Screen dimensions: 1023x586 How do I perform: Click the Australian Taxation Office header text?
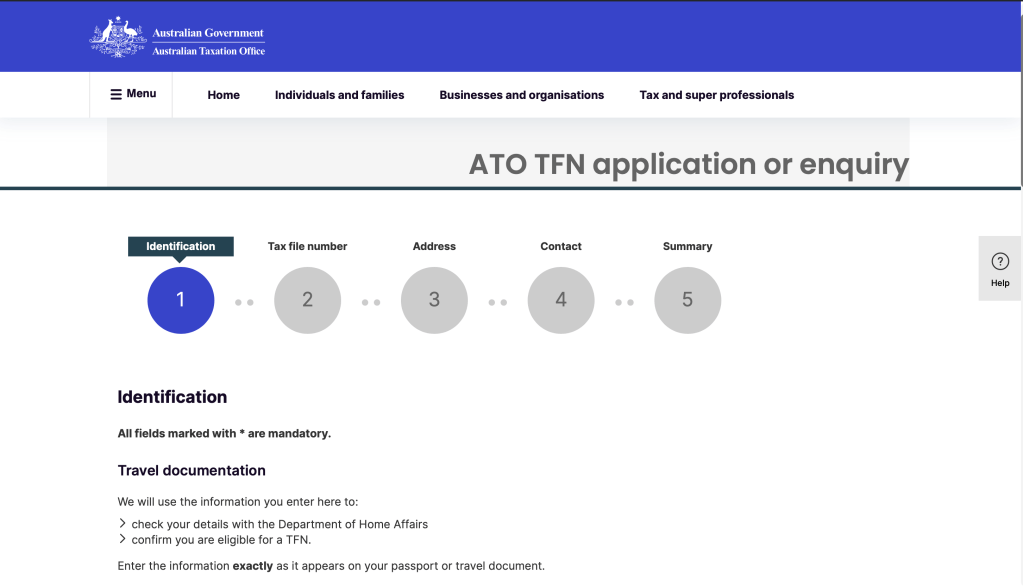(x=209, y=51)
